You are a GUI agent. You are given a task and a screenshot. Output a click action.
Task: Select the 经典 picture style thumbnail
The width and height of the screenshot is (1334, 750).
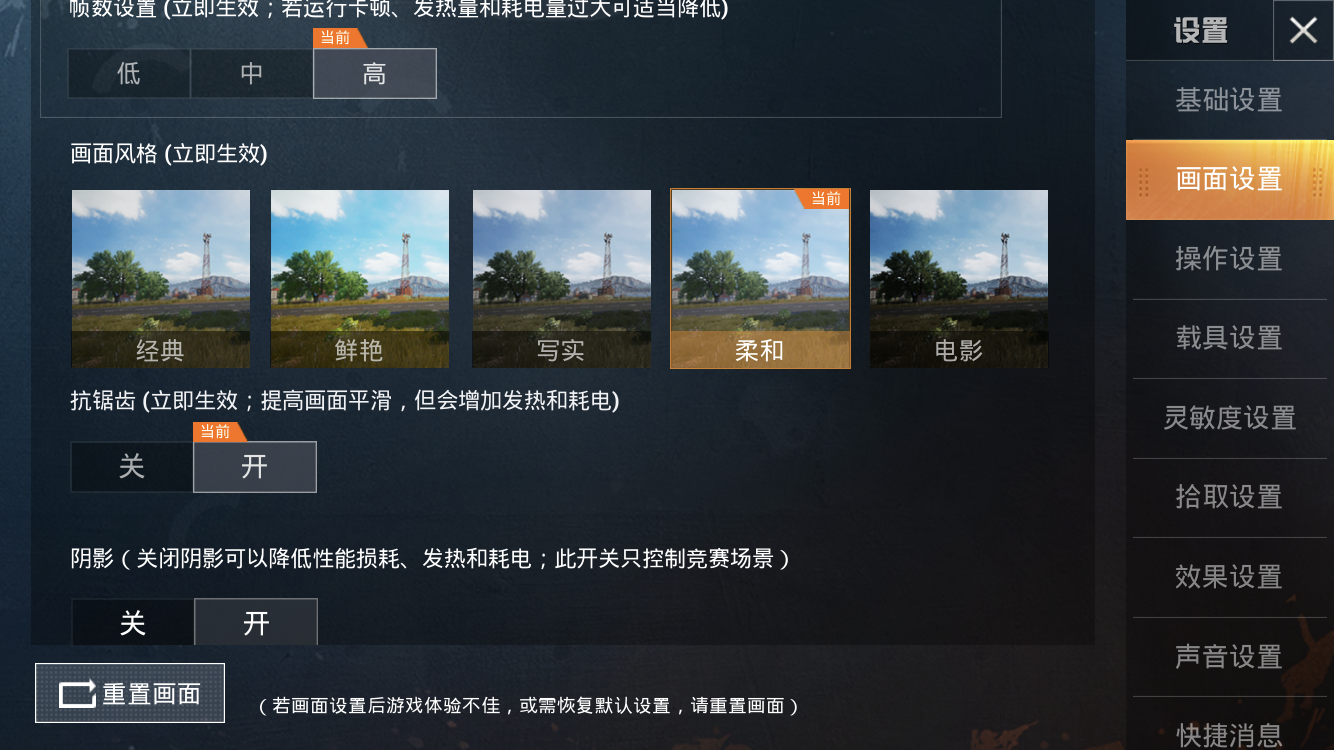[161, 279]
